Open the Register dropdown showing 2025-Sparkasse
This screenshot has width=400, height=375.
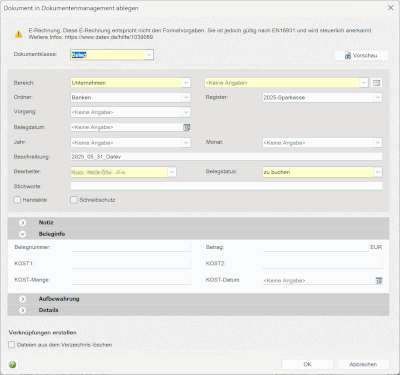pyautogui.click(x=378, y=97)
